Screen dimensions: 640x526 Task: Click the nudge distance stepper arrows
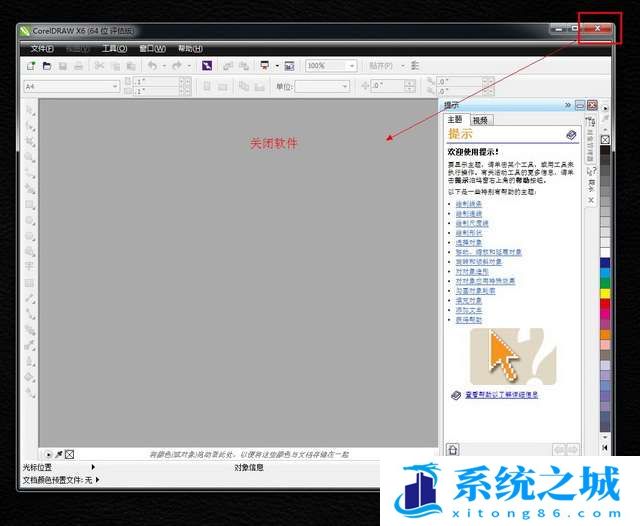coord(410,86)
